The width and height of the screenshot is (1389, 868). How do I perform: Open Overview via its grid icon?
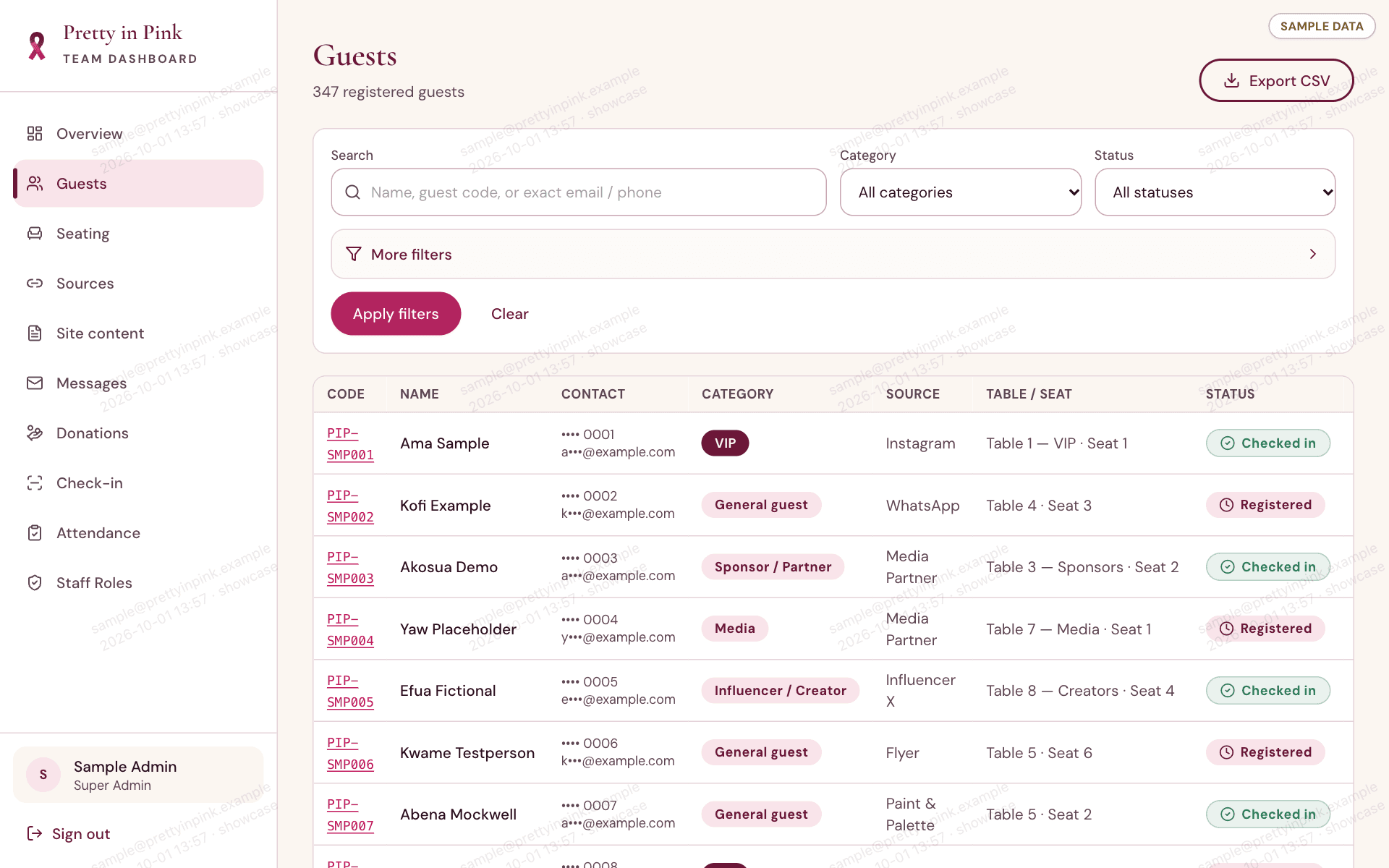coord(35,133)
